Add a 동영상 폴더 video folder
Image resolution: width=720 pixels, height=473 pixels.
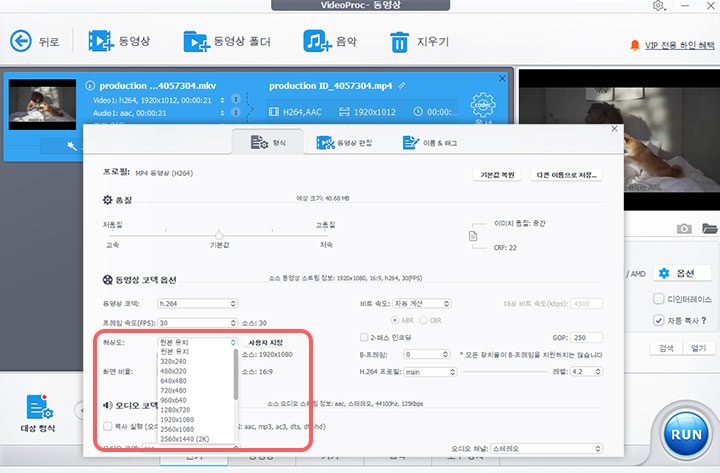(x=197, y=42)
